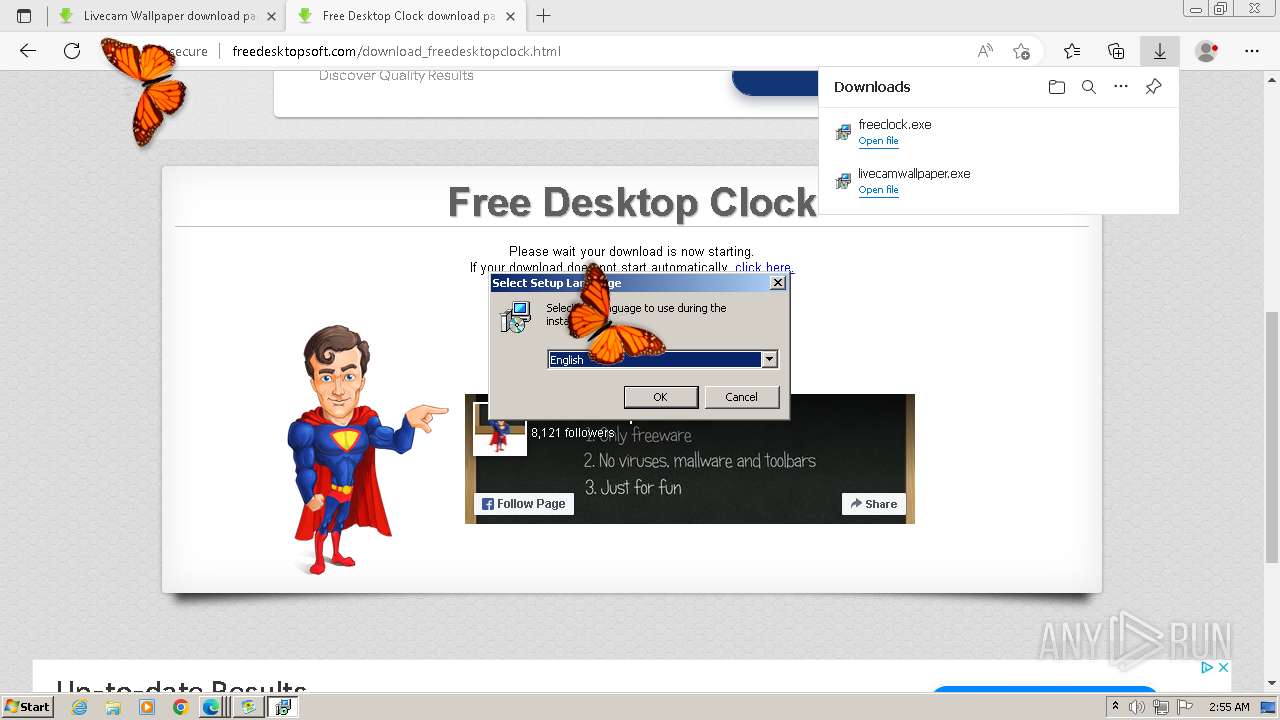Viewport: 1280px width, 720px height.
Task: Open Downloads folder
Action: click(x=1057, y=87)
